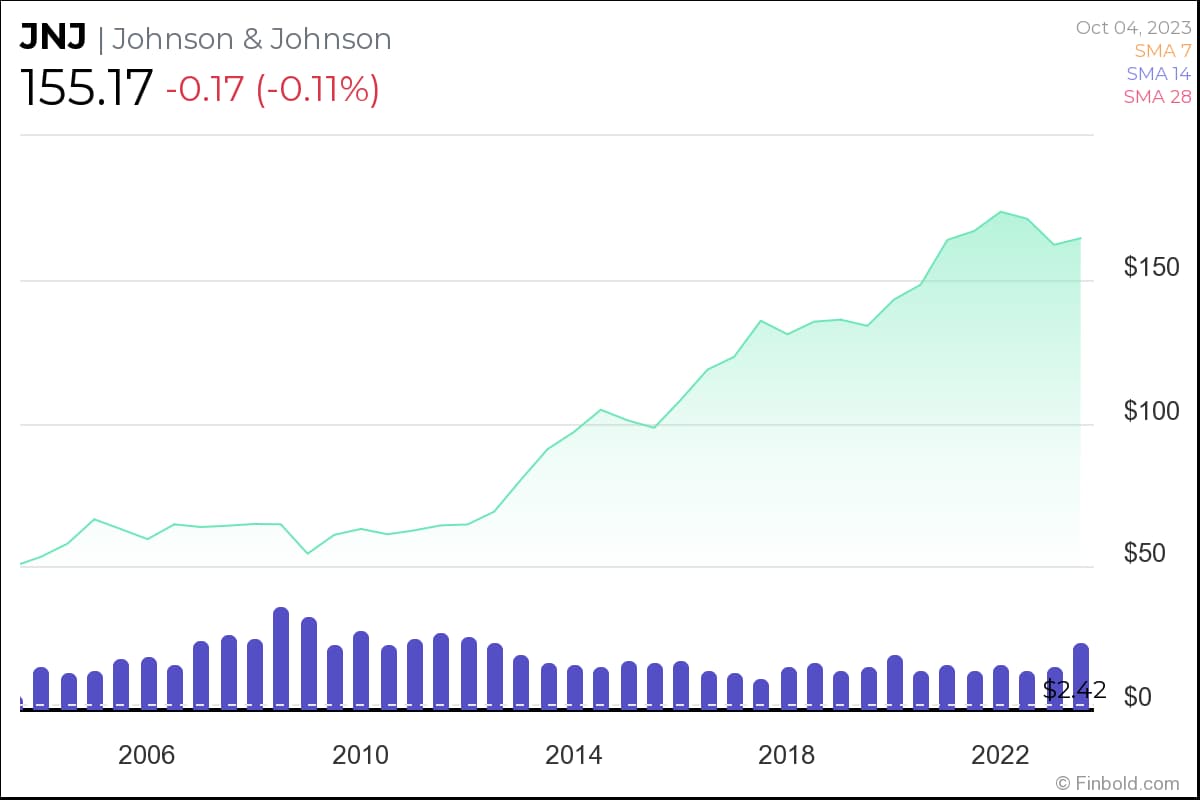Image resolution: width=1200 pixels, height=800 pixels.
Task: Click the Oct 04, 2023 date label
Action: click(1133, 27)
